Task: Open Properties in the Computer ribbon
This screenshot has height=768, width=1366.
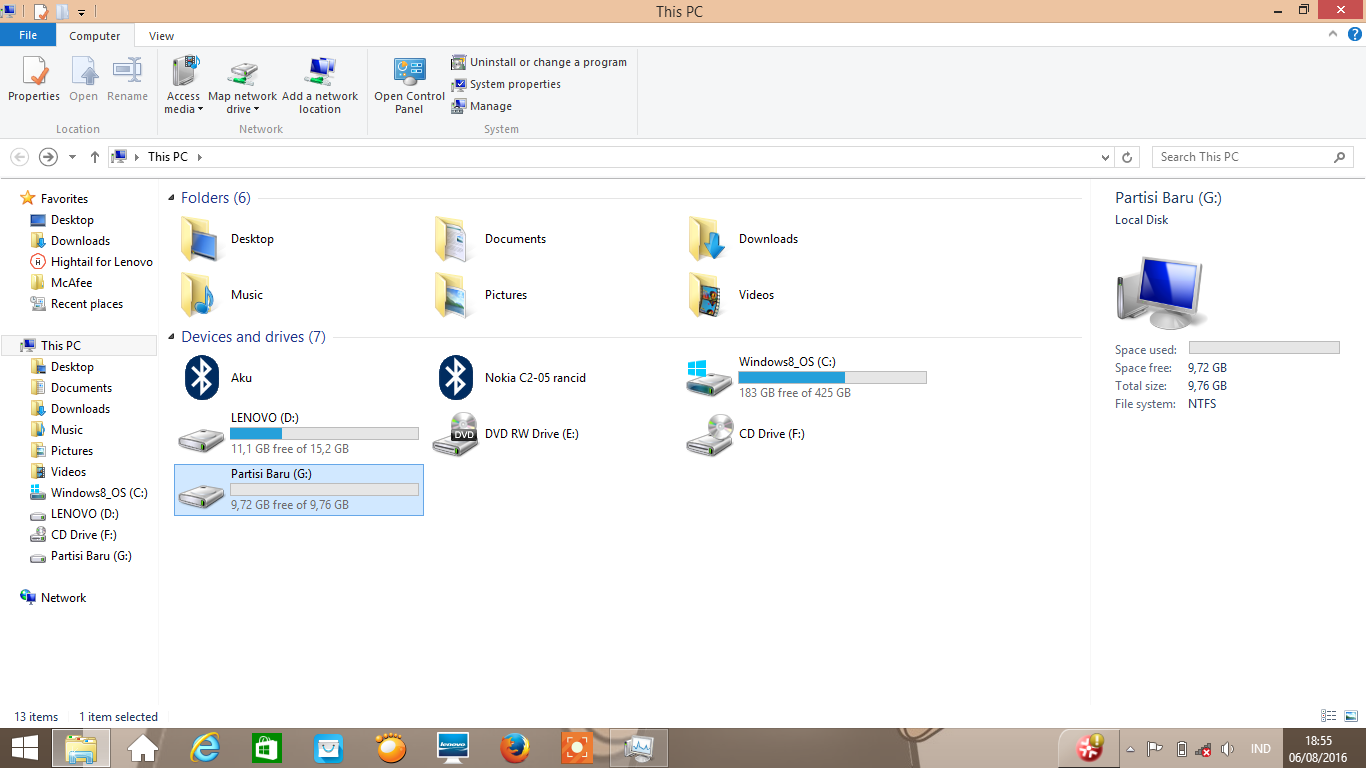Action: pyautogui.click(x=34, y=79)
